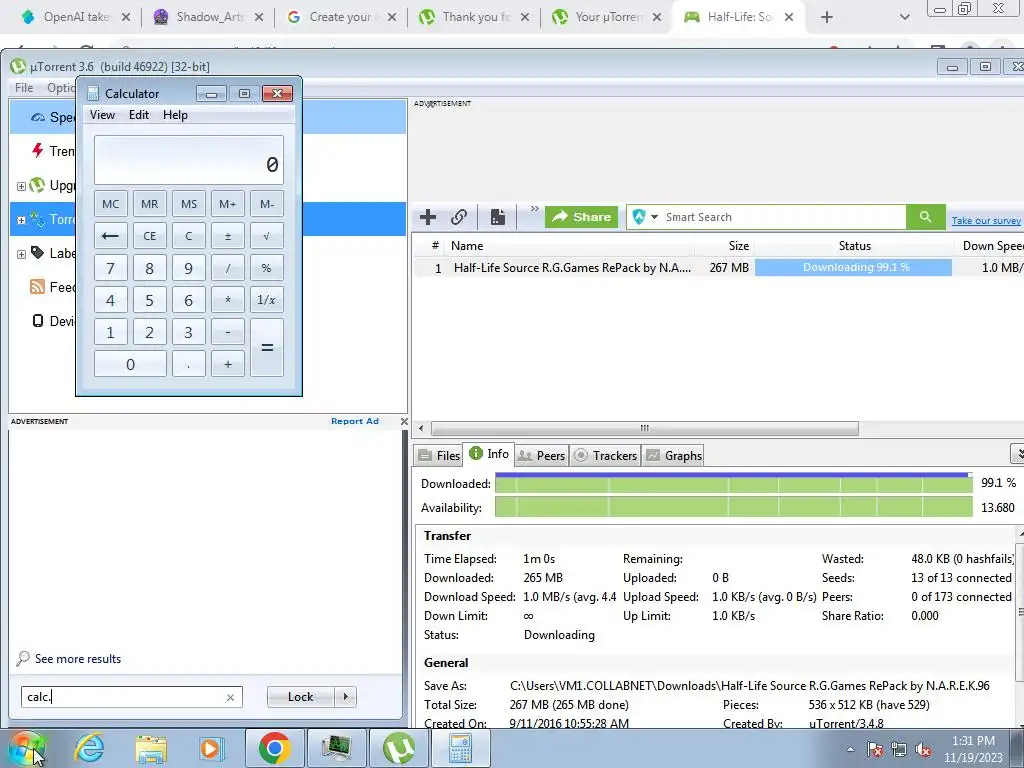Click calculator M- button
The width and height of the screenshot is (1024, 768).
(x=266, y=204)
